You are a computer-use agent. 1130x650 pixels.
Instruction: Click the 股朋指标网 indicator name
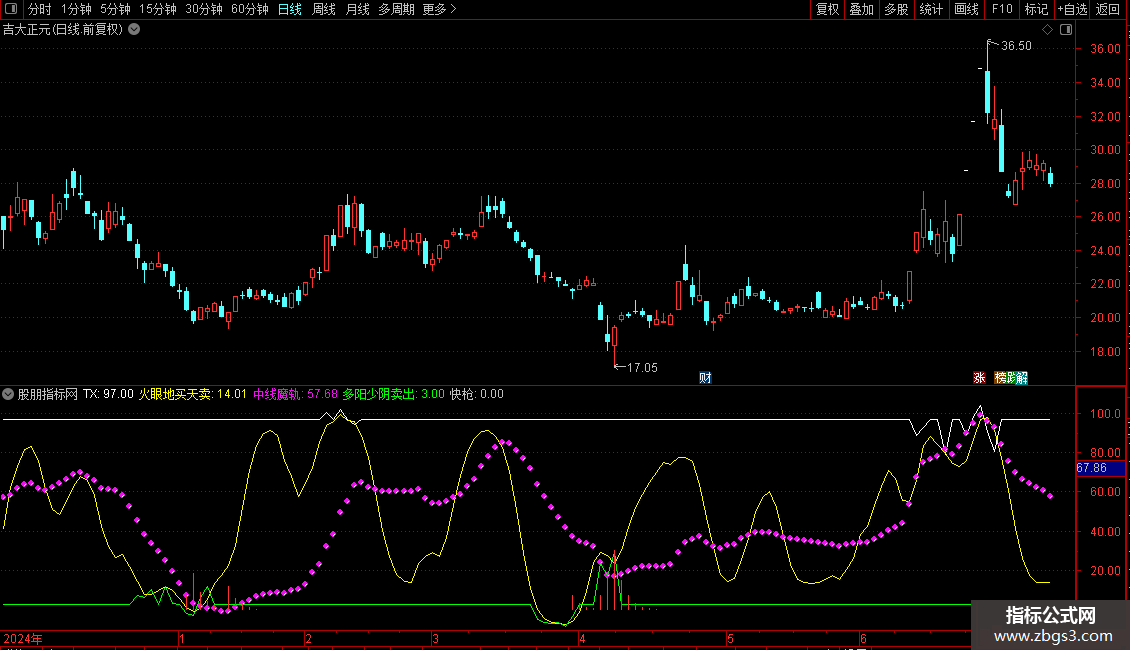[48, 394]
